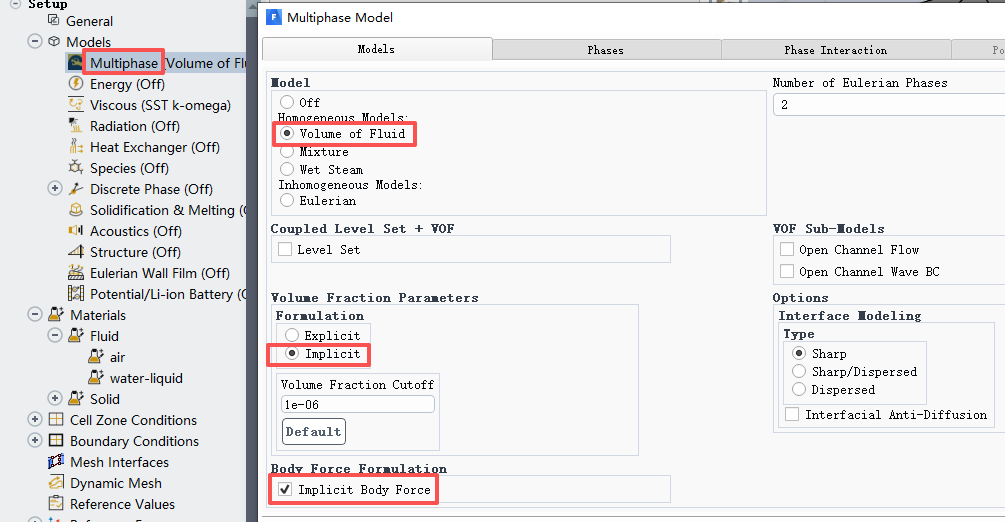
Task: Click the Radiation model icon
Action: [76, 126]
